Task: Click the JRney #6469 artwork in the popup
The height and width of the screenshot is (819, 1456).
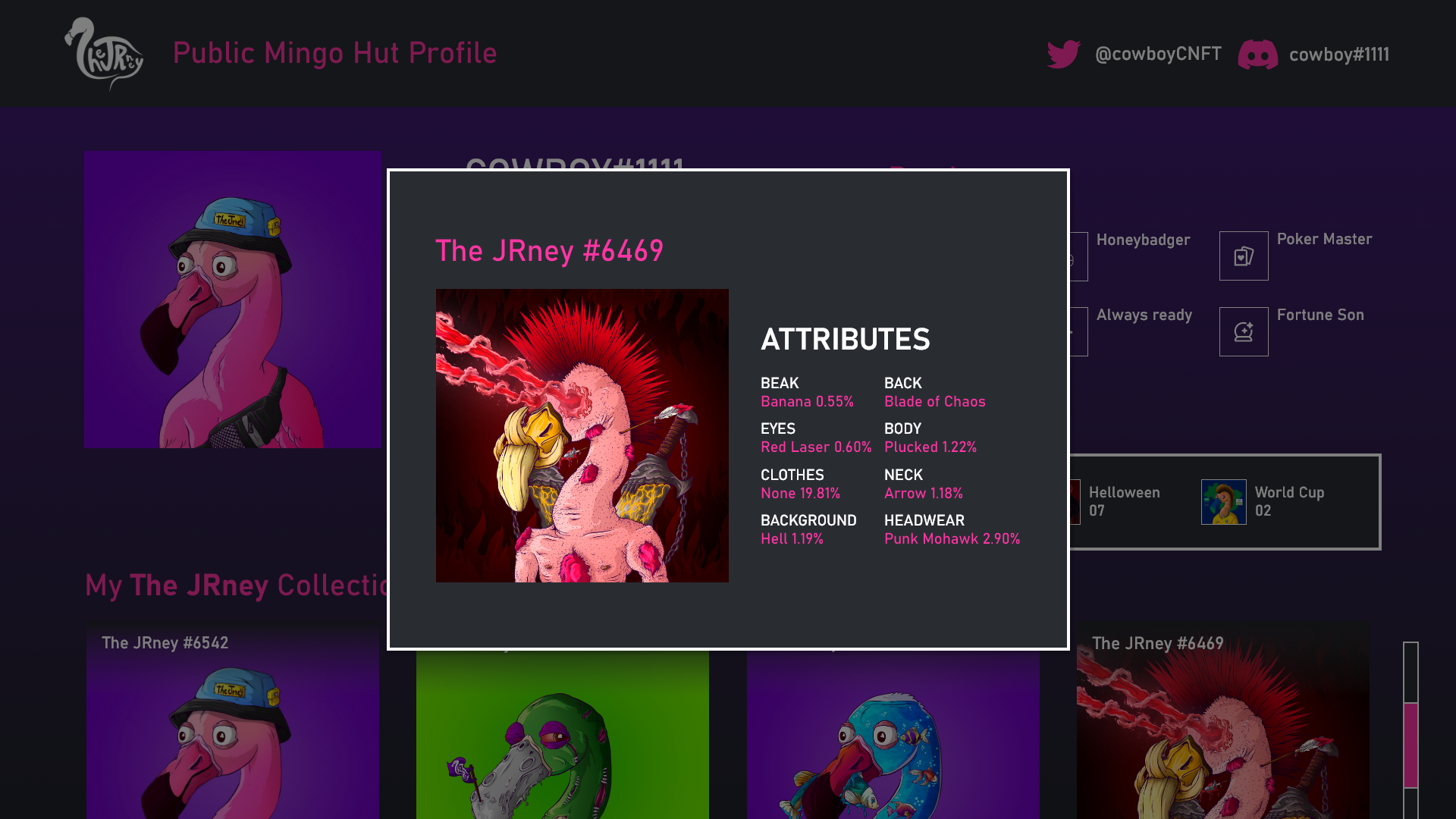Action: (582, 435)
